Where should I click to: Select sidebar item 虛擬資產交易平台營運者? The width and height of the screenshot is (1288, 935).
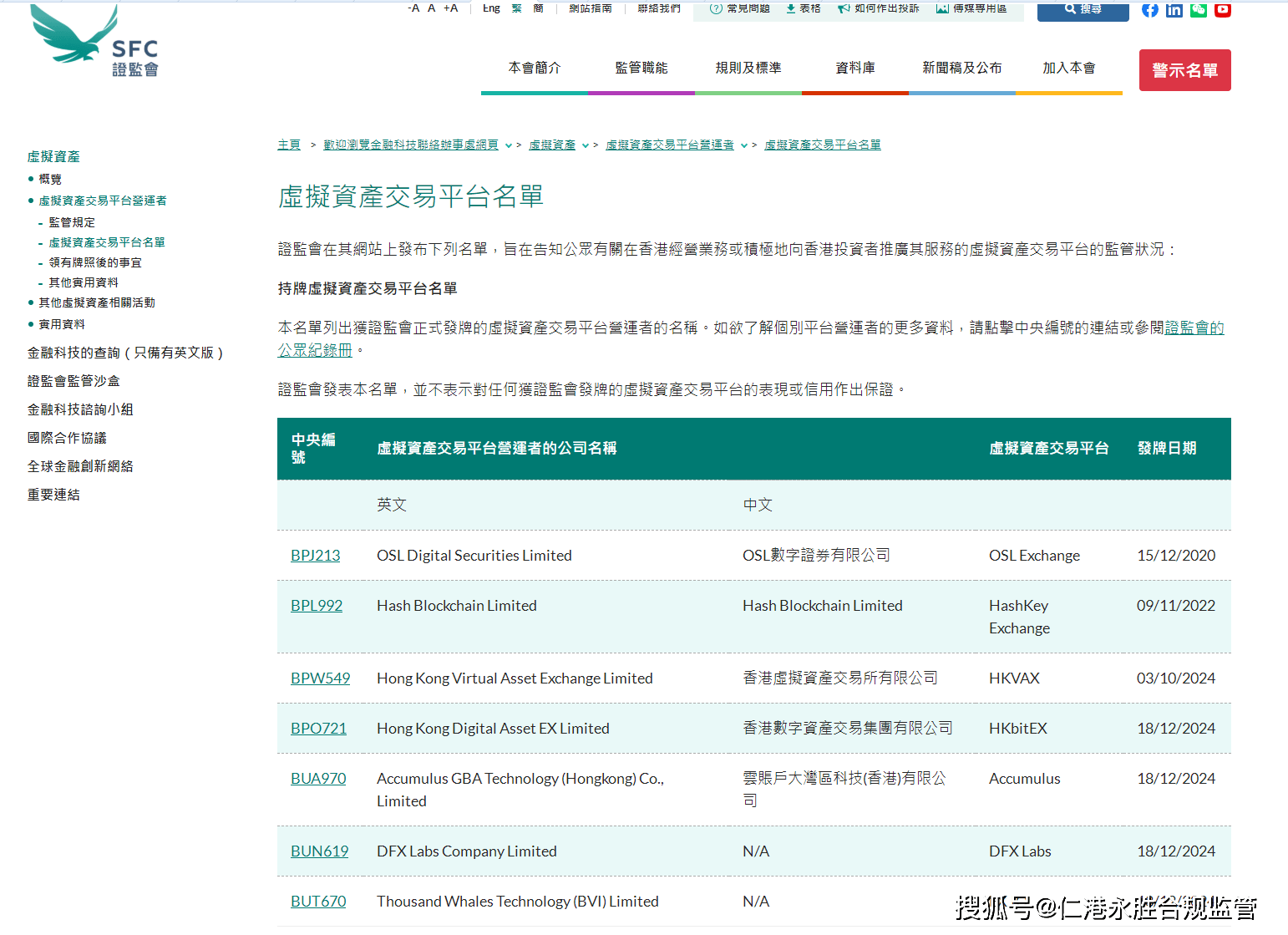(103, 201)
